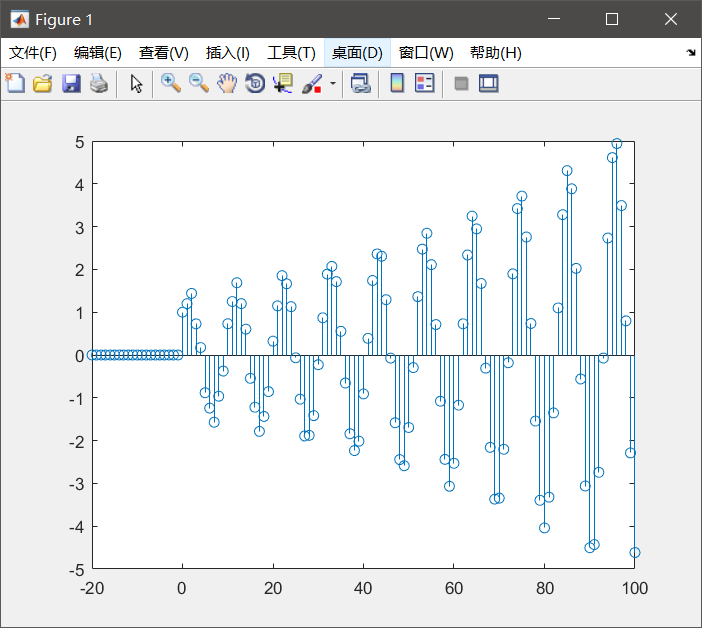The height and width of the screenshot is (628, 702).
Task: Activate the Zoom Out tool
Action: click(x=199, y=83)
